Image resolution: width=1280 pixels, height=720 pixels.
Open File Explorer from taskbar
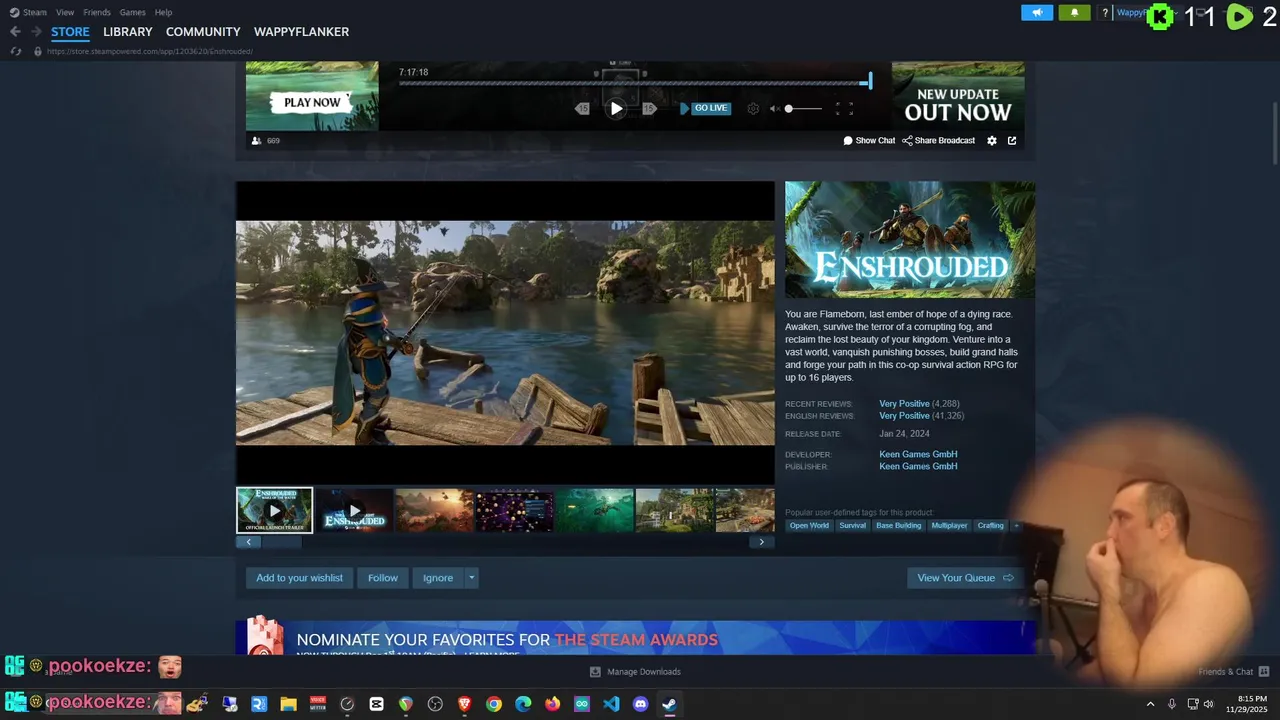click(288, 704)
